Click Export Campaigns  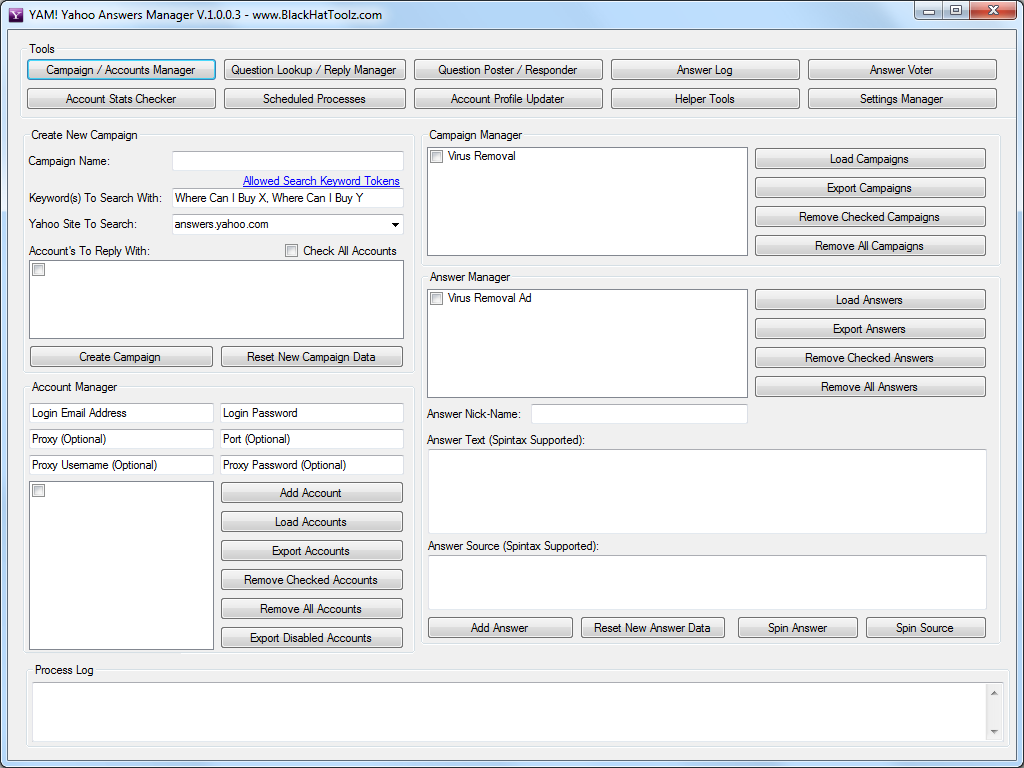pyautogui.click(x=870, y=188)
